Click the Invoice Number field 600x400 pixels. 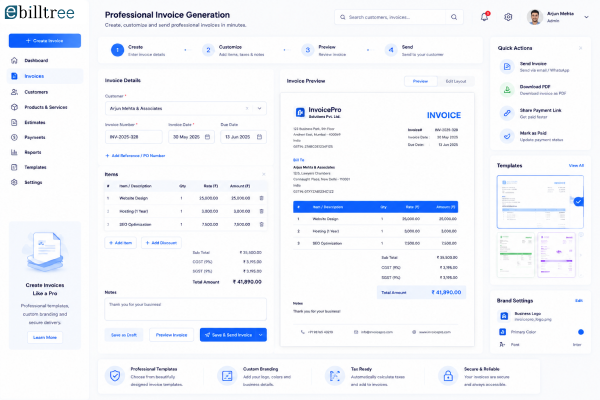[x=134, y=137]
